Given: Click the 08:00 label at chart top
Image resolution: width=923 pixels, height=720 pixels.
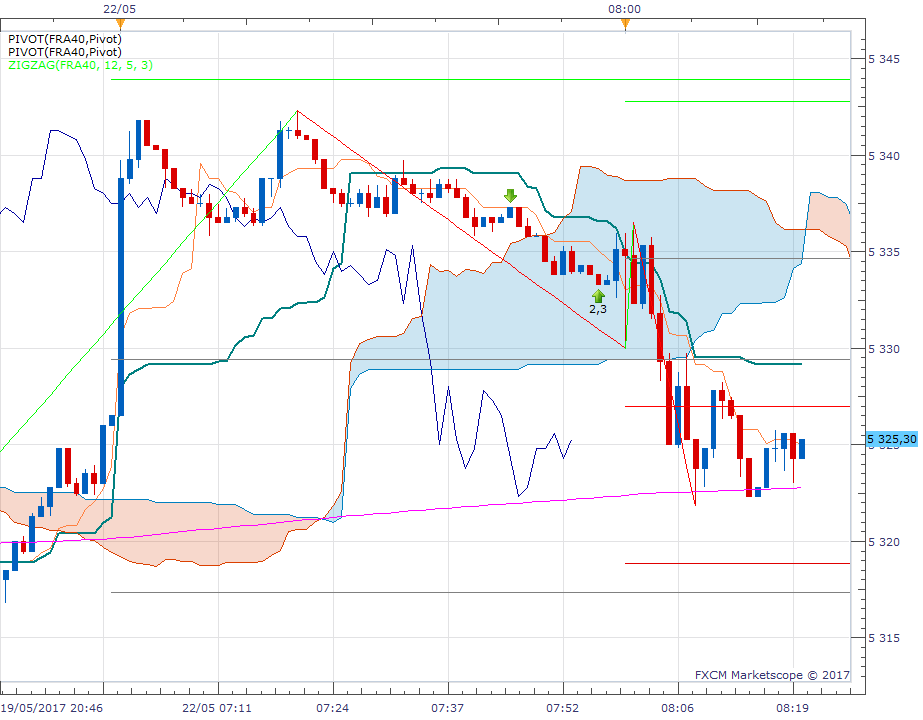Looking at the screenshot, I should point(625,9).
